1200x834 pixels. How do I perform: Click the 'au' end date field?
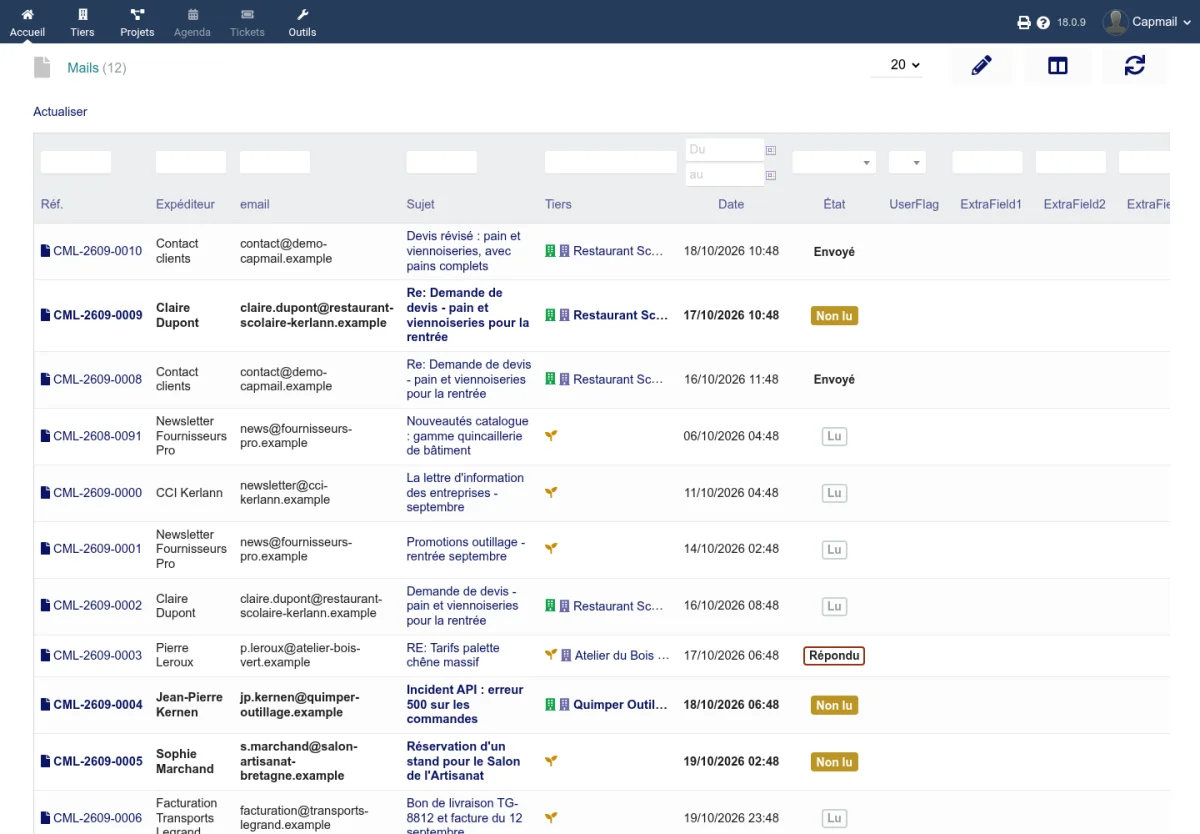[x=724, y=175]
